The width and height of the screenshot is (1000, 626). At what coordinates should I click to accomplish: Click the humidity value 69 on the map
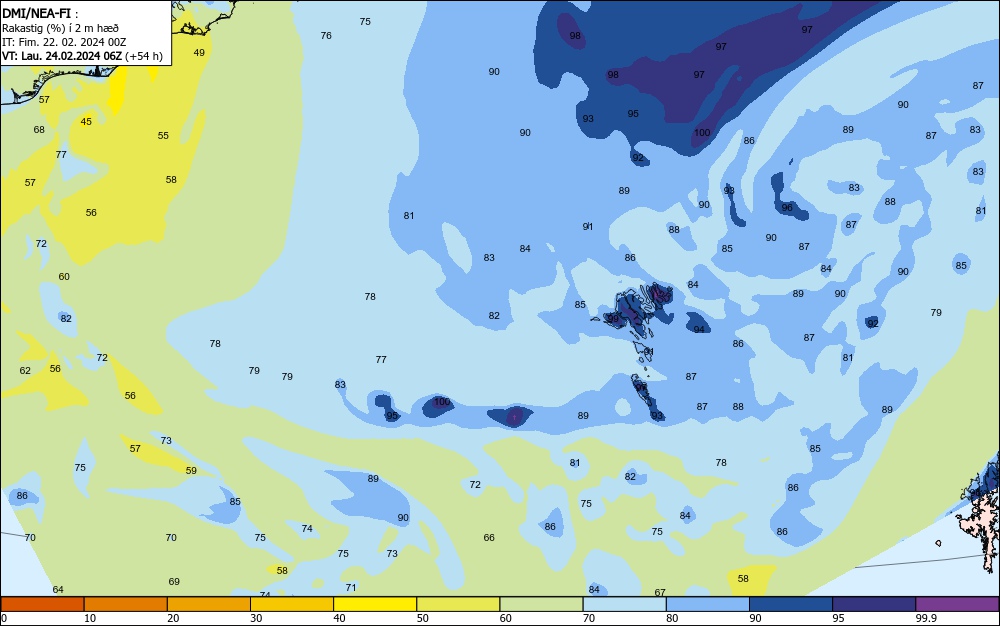point(174,581)
